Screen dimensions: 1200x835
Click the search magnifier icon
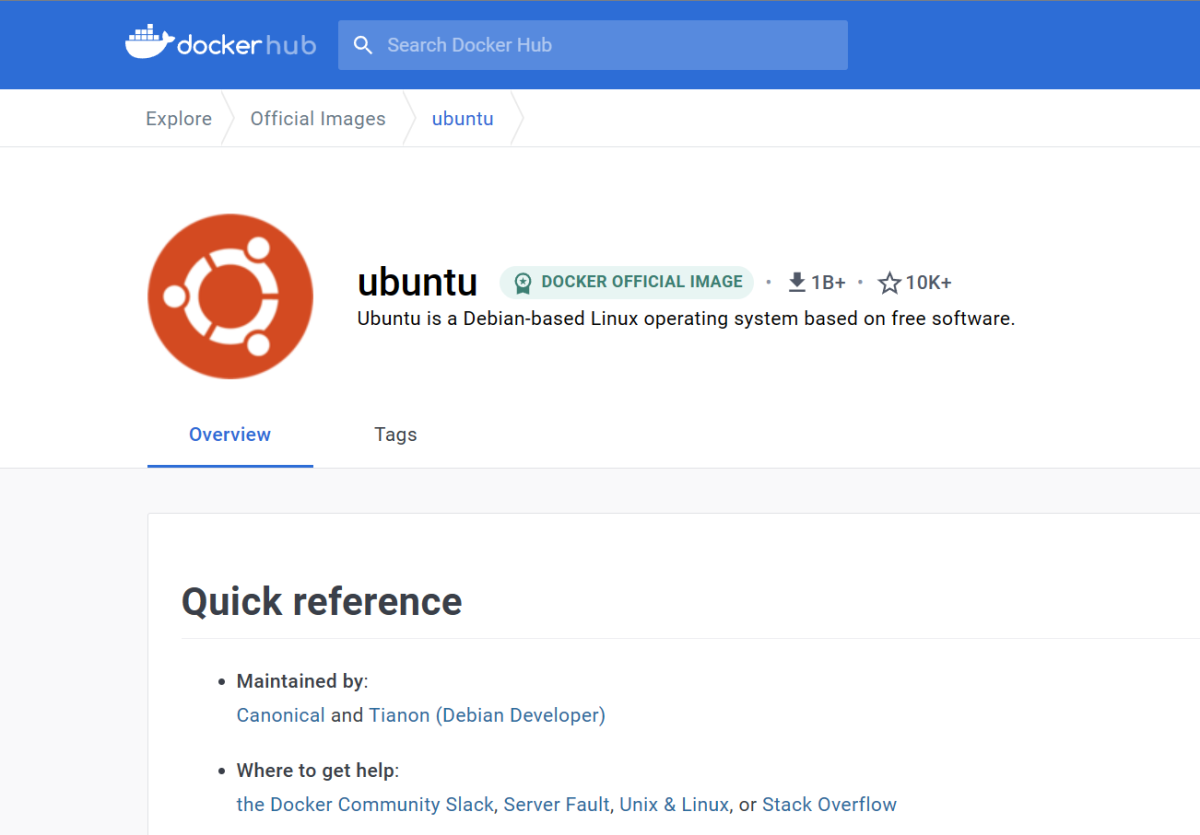coord(363,45)
